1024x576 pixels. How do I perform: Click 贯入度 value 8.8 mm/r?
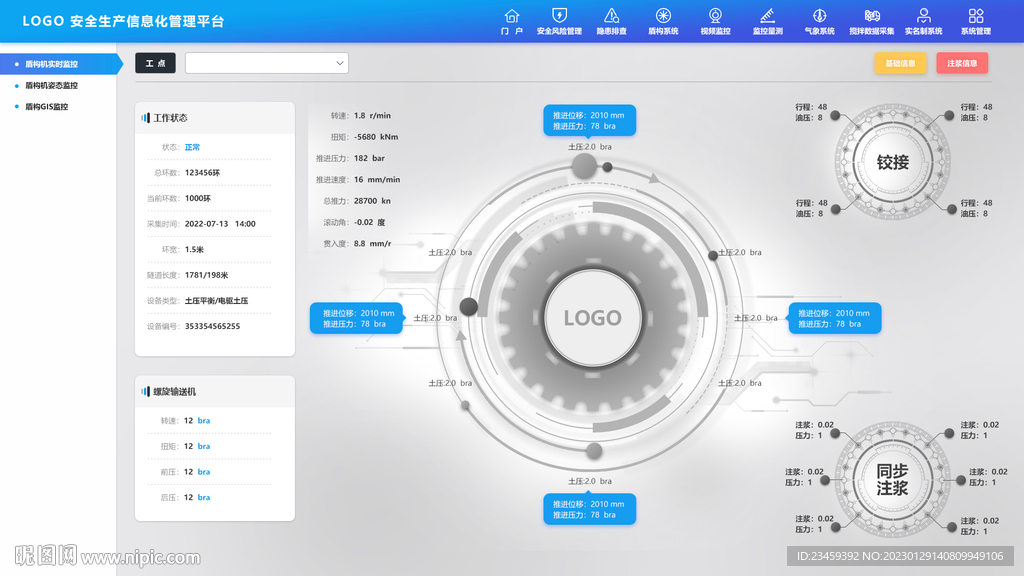pyautogui.click(x=372, y=244)
